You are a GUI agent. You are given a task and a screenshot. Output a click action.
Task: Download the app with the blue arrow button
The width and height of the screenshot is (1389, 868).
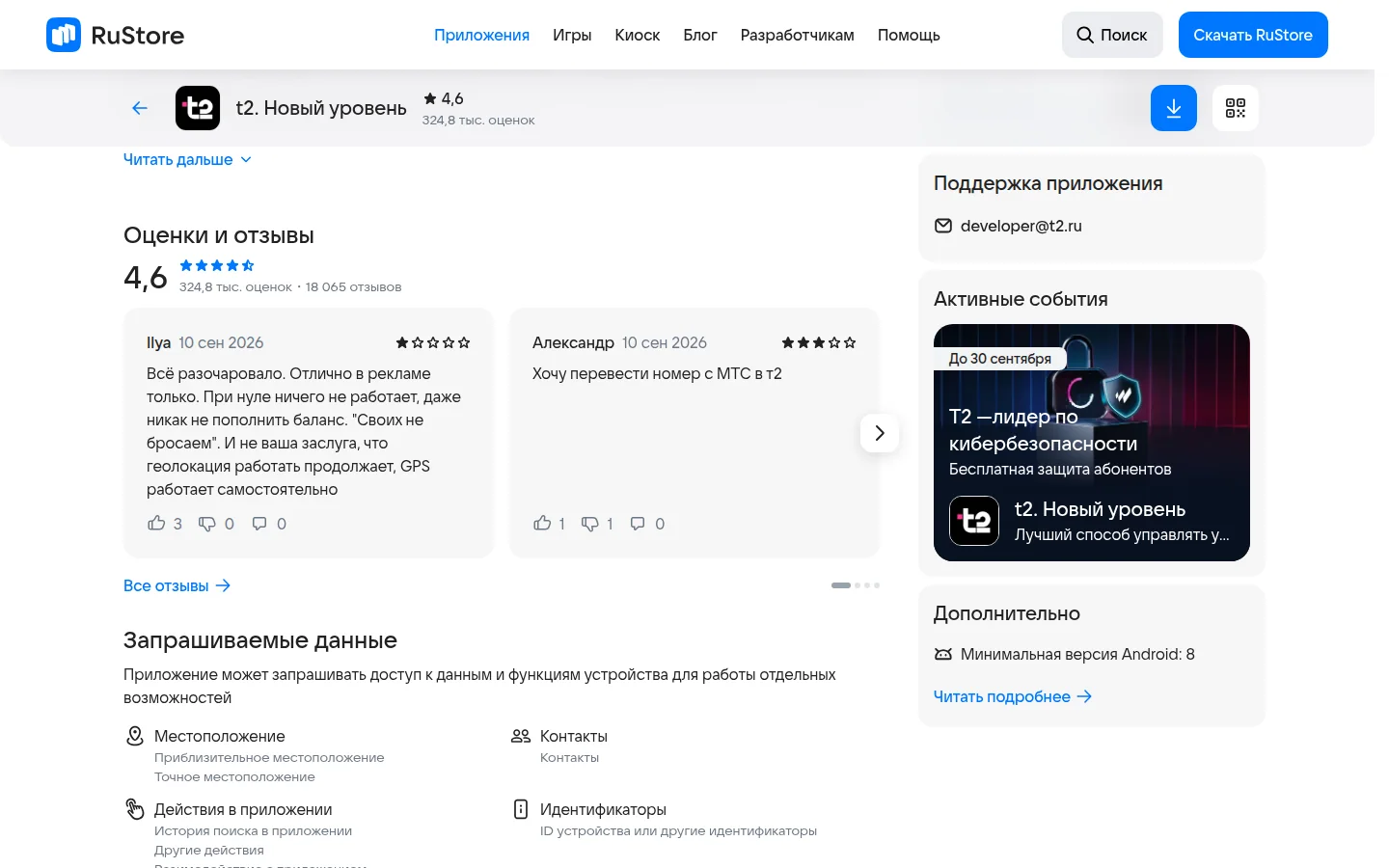(x=1174, y=108)
